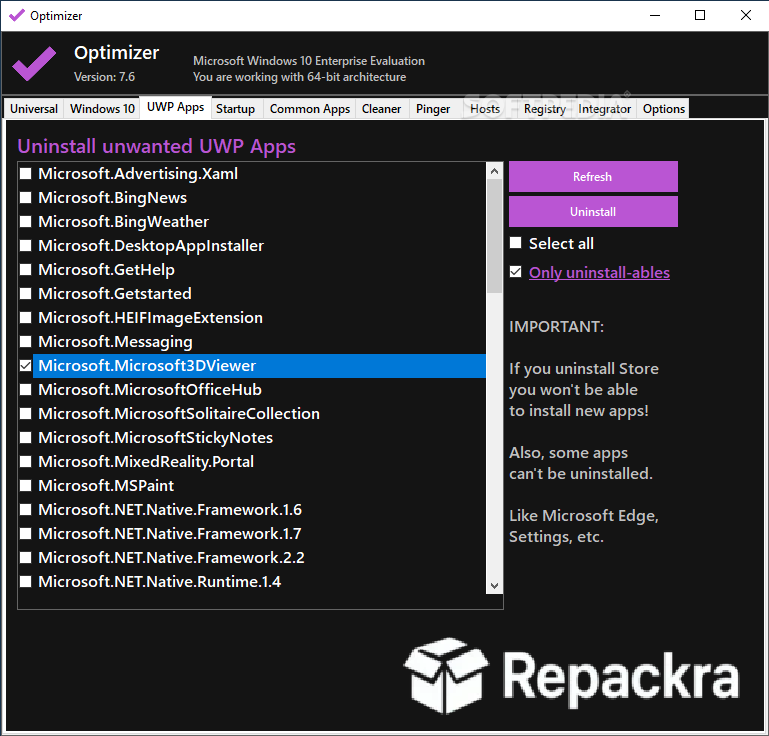Tick the Microsoft.BingNews checkbox
769x736 pixels.
click(26, 197)
